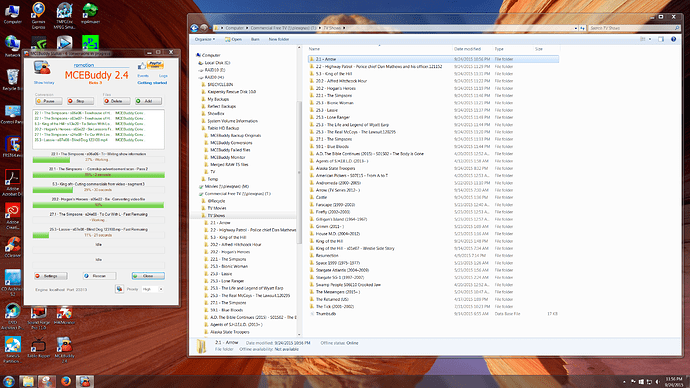690x388 pixels.
Task: Open mp4muxer desktop shortcut
Action: (x=90, y=13)
